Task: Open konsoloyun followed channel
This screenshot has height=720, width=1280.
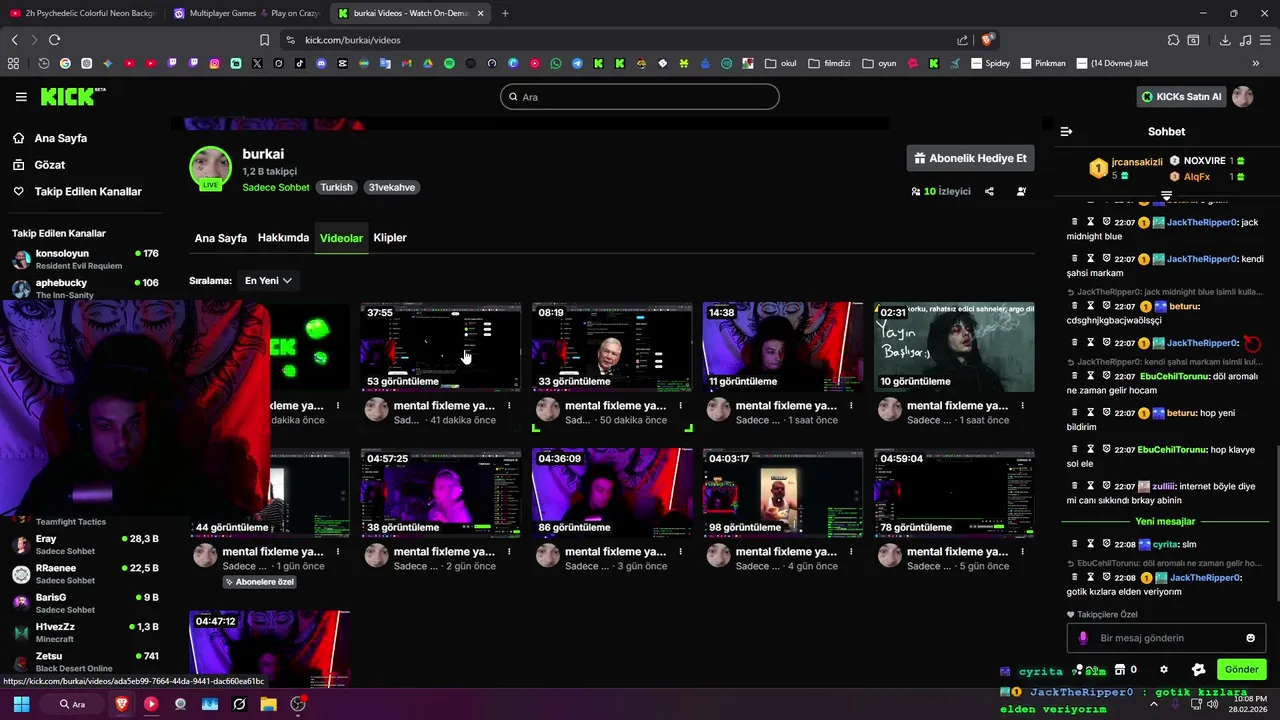Action: coord(85,259)
